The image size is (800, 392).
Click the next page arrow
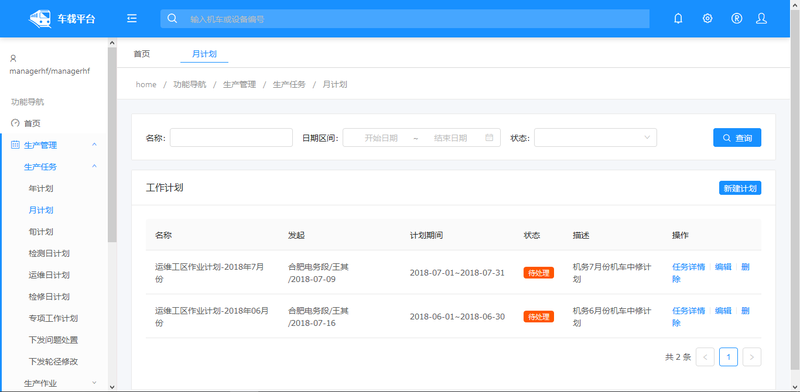pos(752,357)
